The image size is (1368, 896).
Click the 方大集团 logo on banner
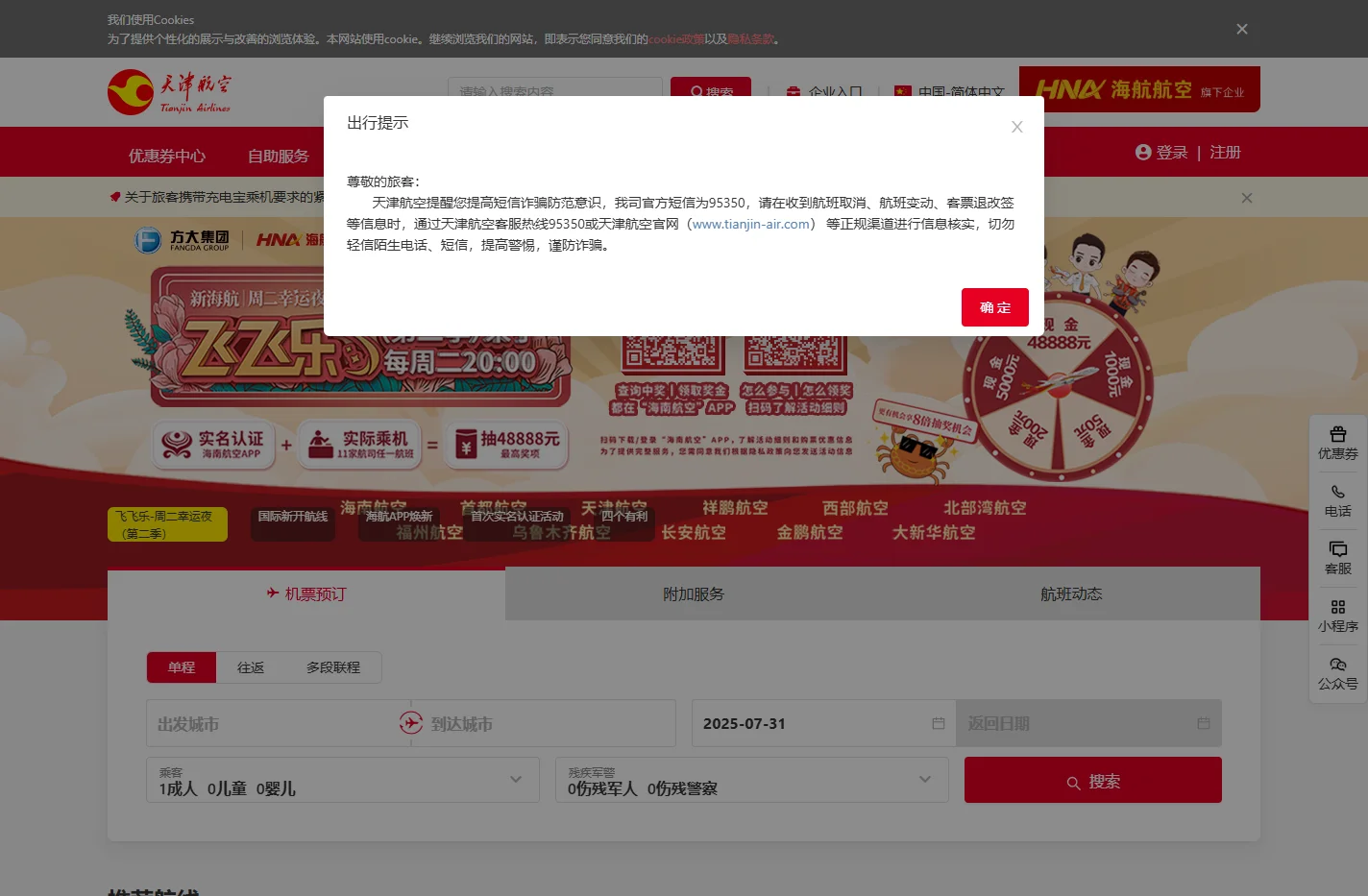[x=183, y=239]
